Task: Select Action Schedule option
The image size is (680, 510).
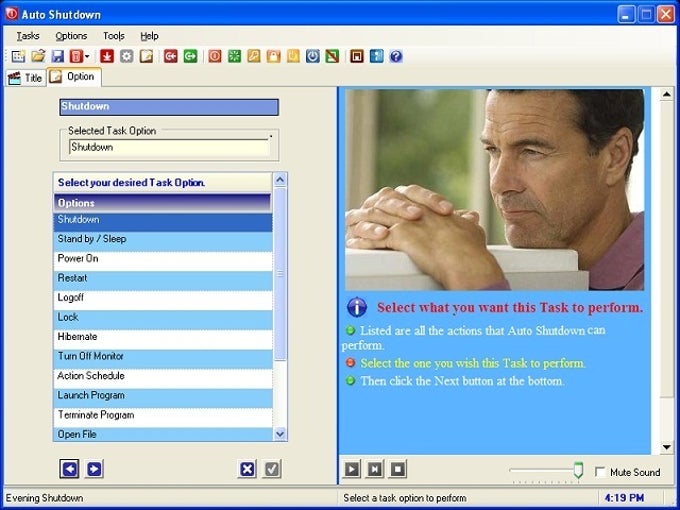Action: [x=163, y=378]
